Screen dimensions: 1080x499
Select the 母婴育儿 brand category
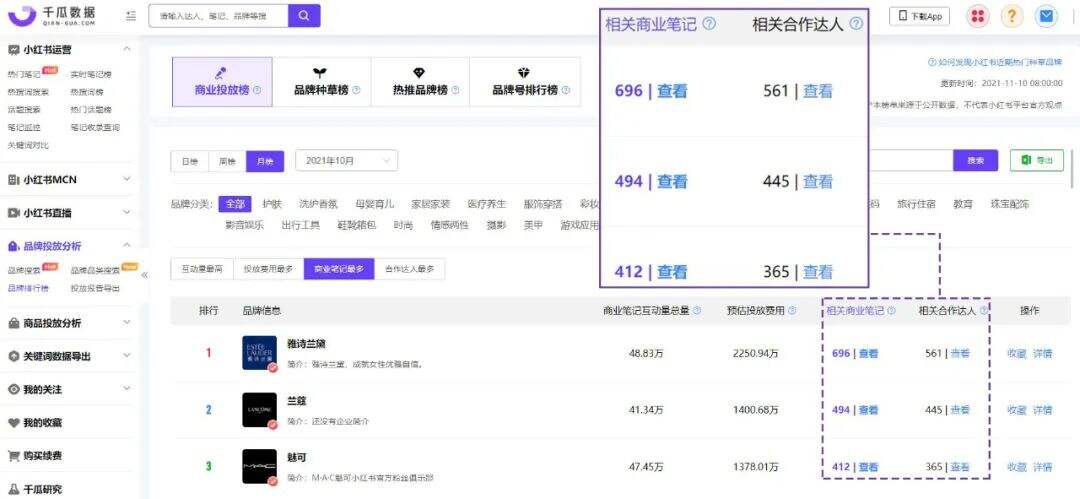tap(375, 204)
